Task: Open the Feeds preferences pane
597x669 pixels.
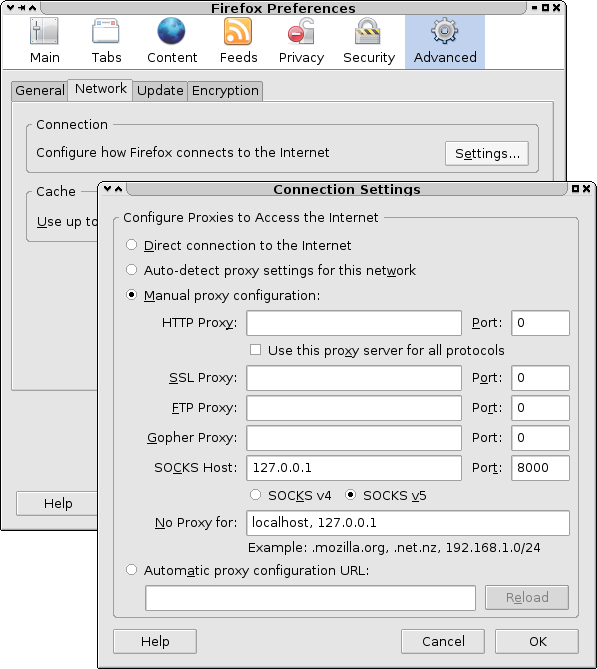Action: coord(239,41)
